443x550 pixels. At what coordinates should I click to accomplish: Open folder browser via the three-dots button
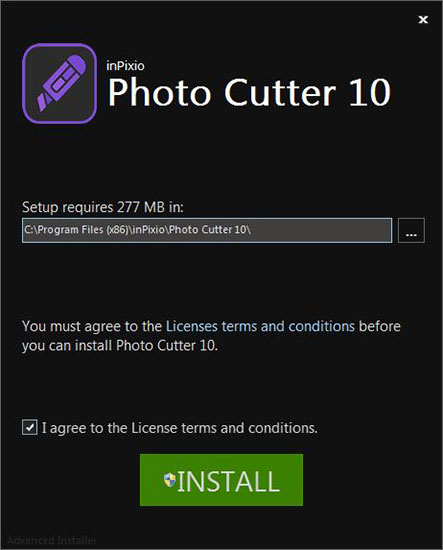(x=411, y=230)
